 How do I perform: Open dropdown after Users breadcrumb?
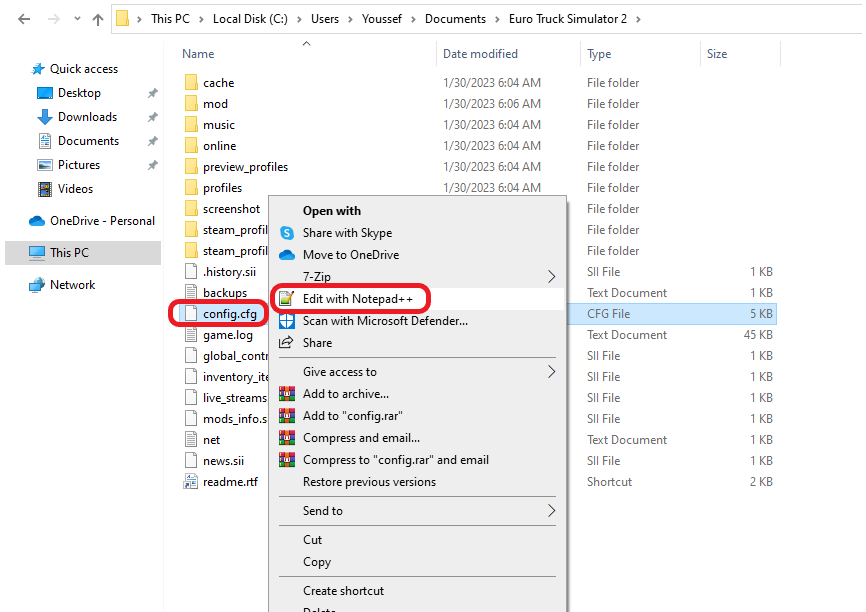(350, 19)
